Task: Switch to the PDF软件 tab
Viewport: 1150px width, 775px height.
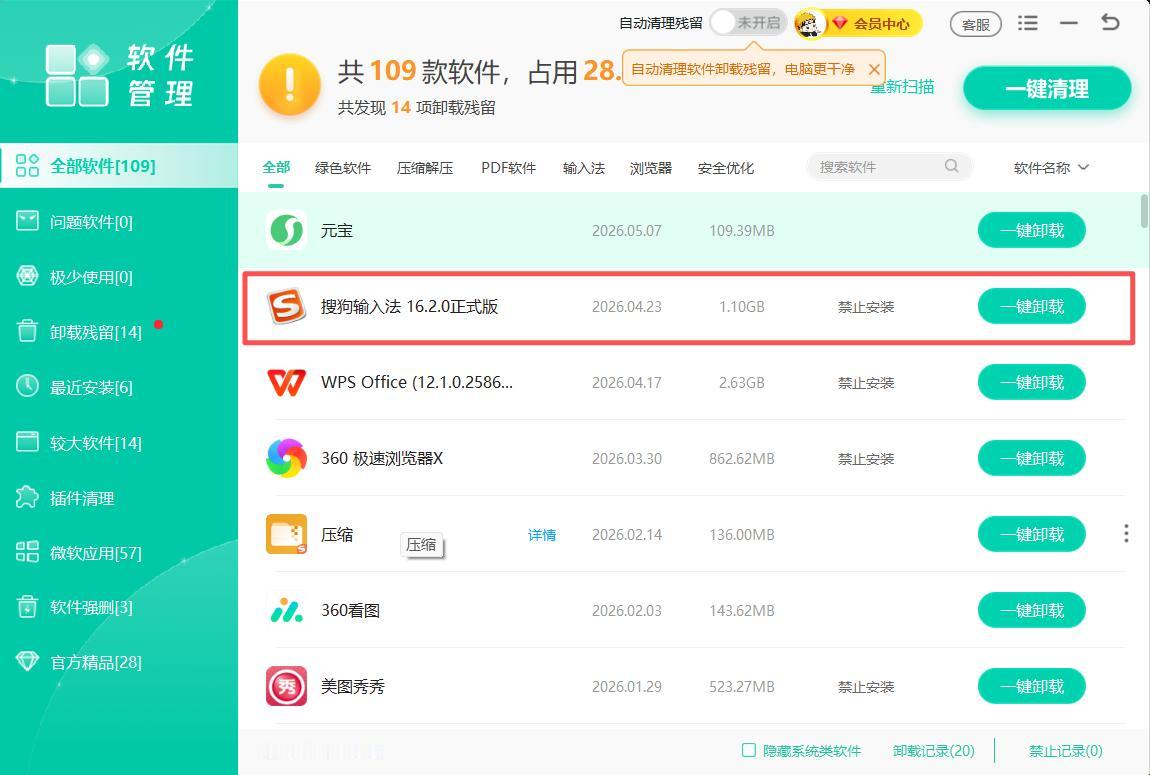Action: pos(508,168)
